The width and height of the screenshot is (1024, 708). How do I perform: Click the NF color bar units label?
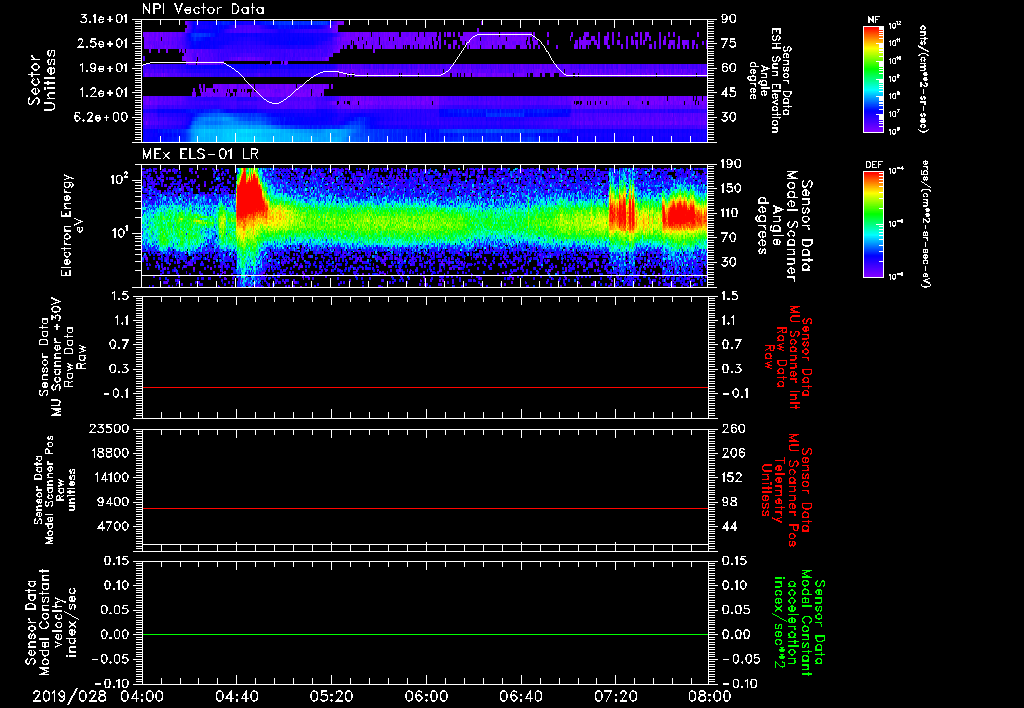[923, 79]
